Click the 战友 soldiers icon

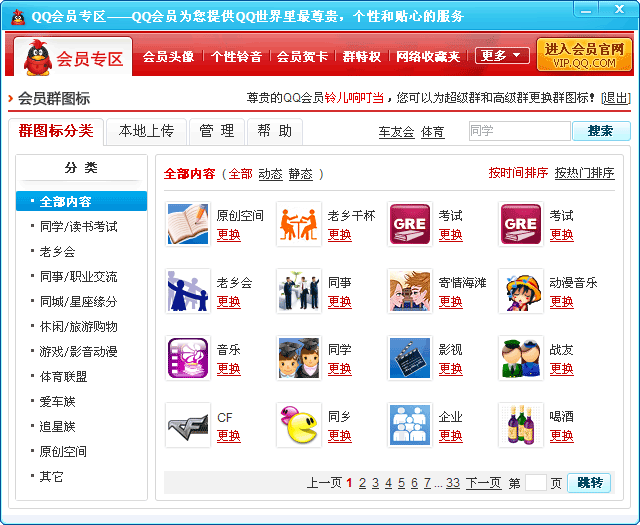(x=521, y=358)
